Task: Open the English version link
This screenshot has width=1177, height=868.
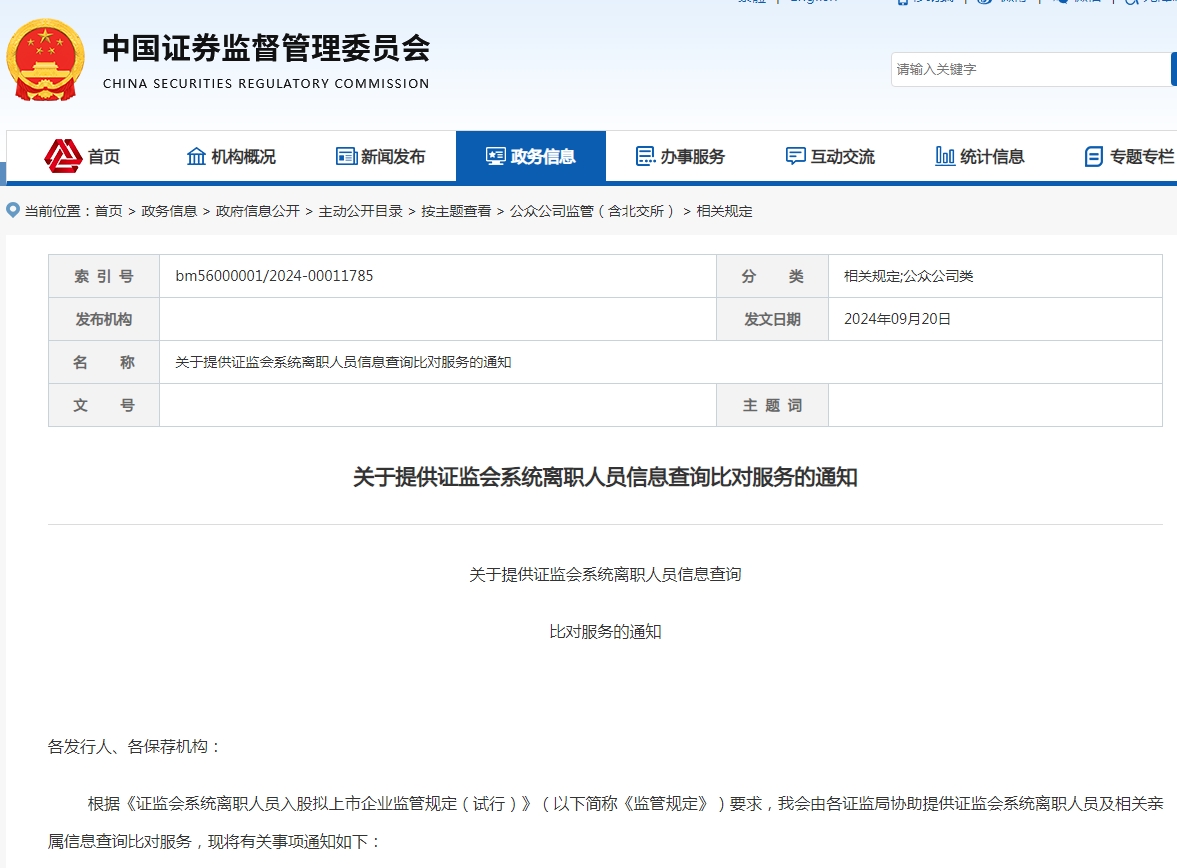Action: point(815,3)
